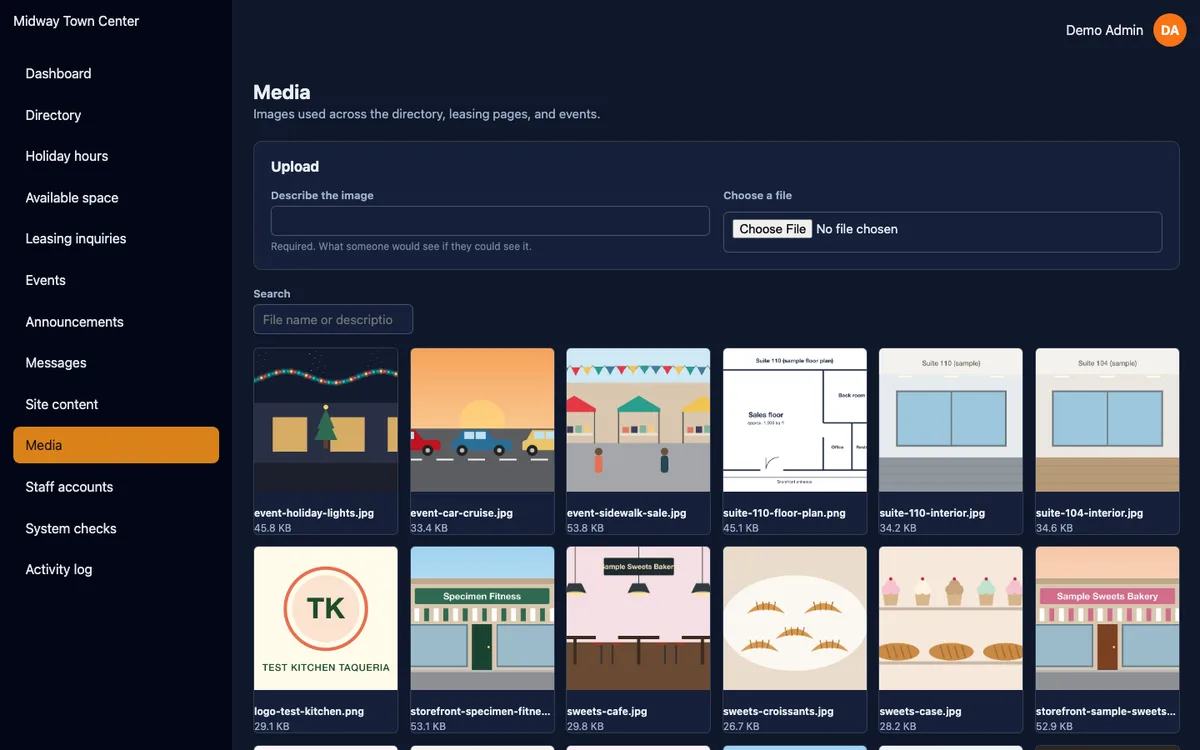Click the 45.1 KB file size

pyautogui.click(x=741, y=528)
